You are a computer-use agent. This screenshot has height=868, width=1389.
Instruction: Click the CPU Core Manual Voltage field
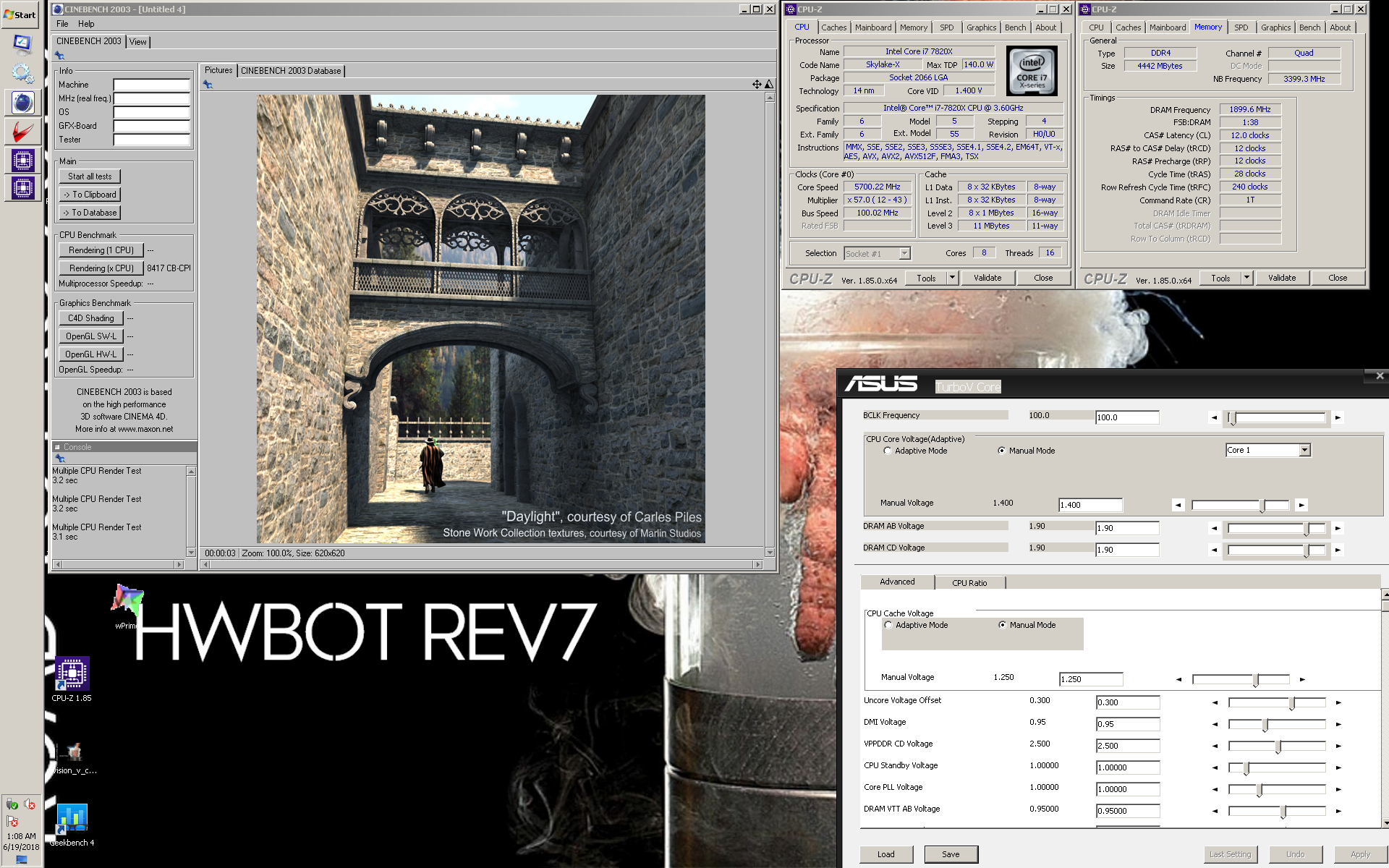[x=1090, y=505]
